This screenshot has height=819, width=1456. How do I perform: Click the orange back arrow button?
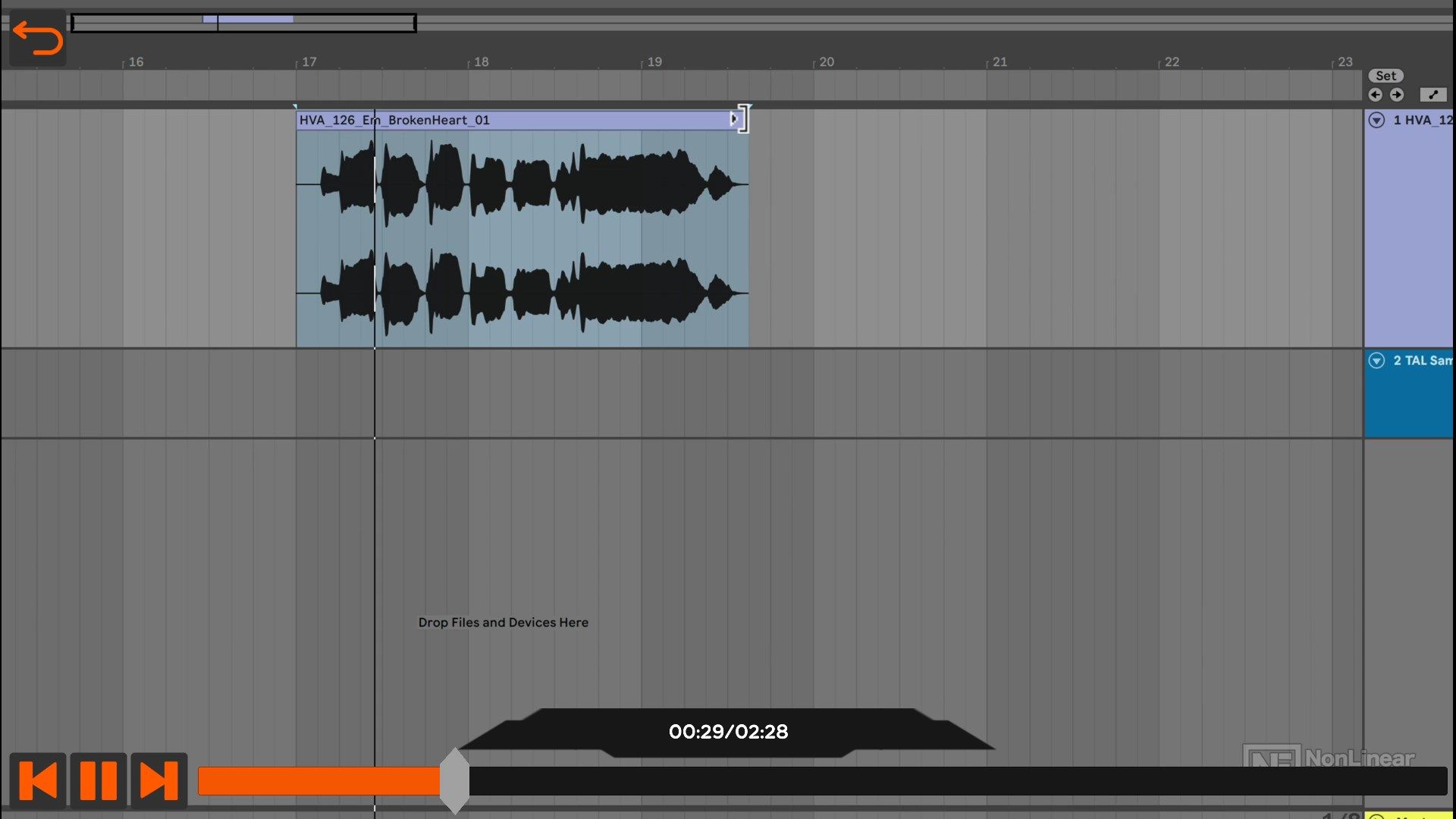[37, 38]
